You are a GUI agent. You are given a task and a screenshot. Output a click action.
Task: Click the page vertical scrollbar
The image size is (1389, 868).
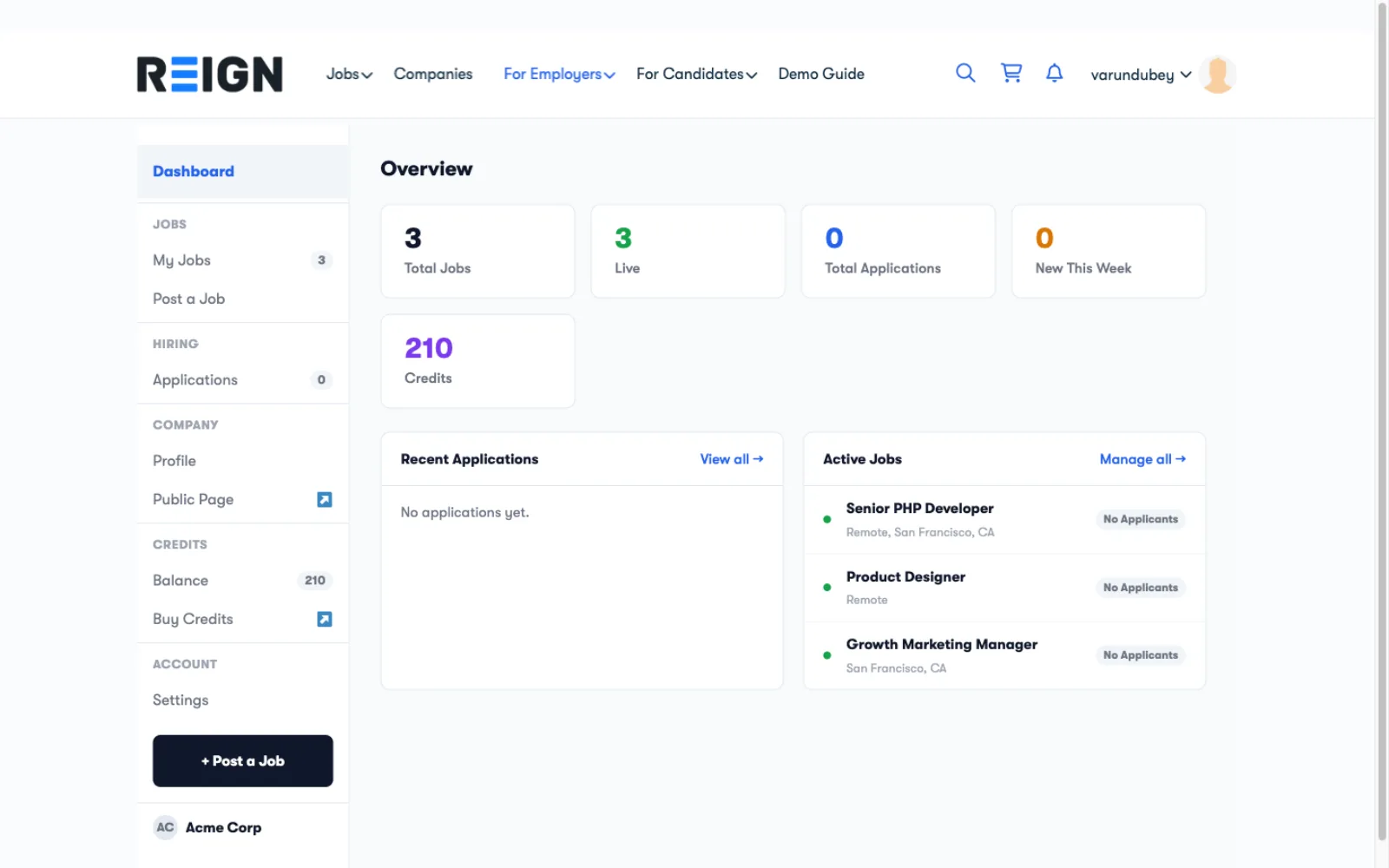(x=1382, y=421)
